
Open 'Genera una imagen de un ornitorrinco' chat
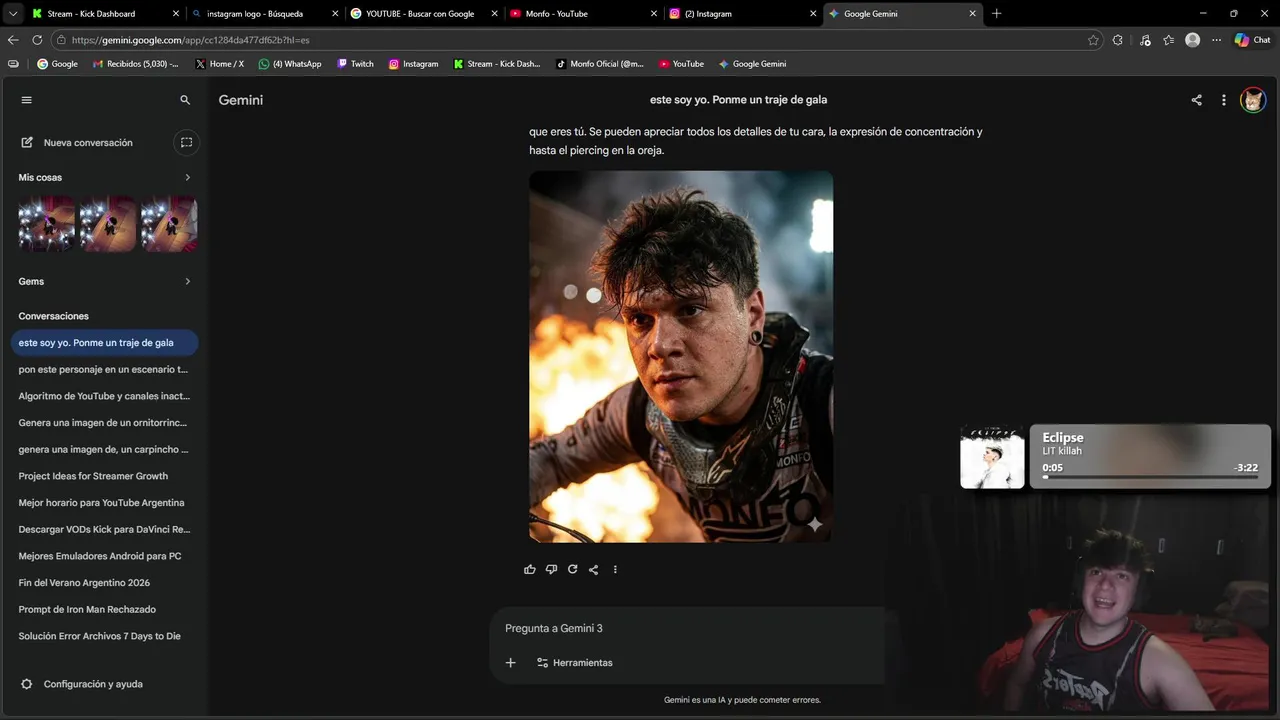(104, 423)
